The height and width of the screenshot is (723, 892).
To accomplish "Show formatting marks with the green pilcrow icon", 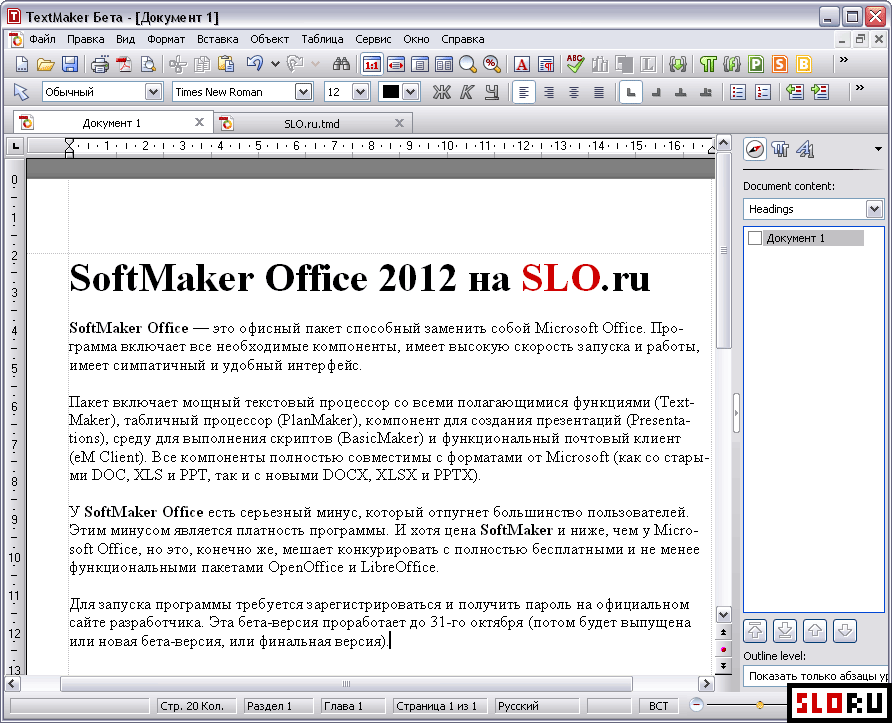I will tap(708, 64).
